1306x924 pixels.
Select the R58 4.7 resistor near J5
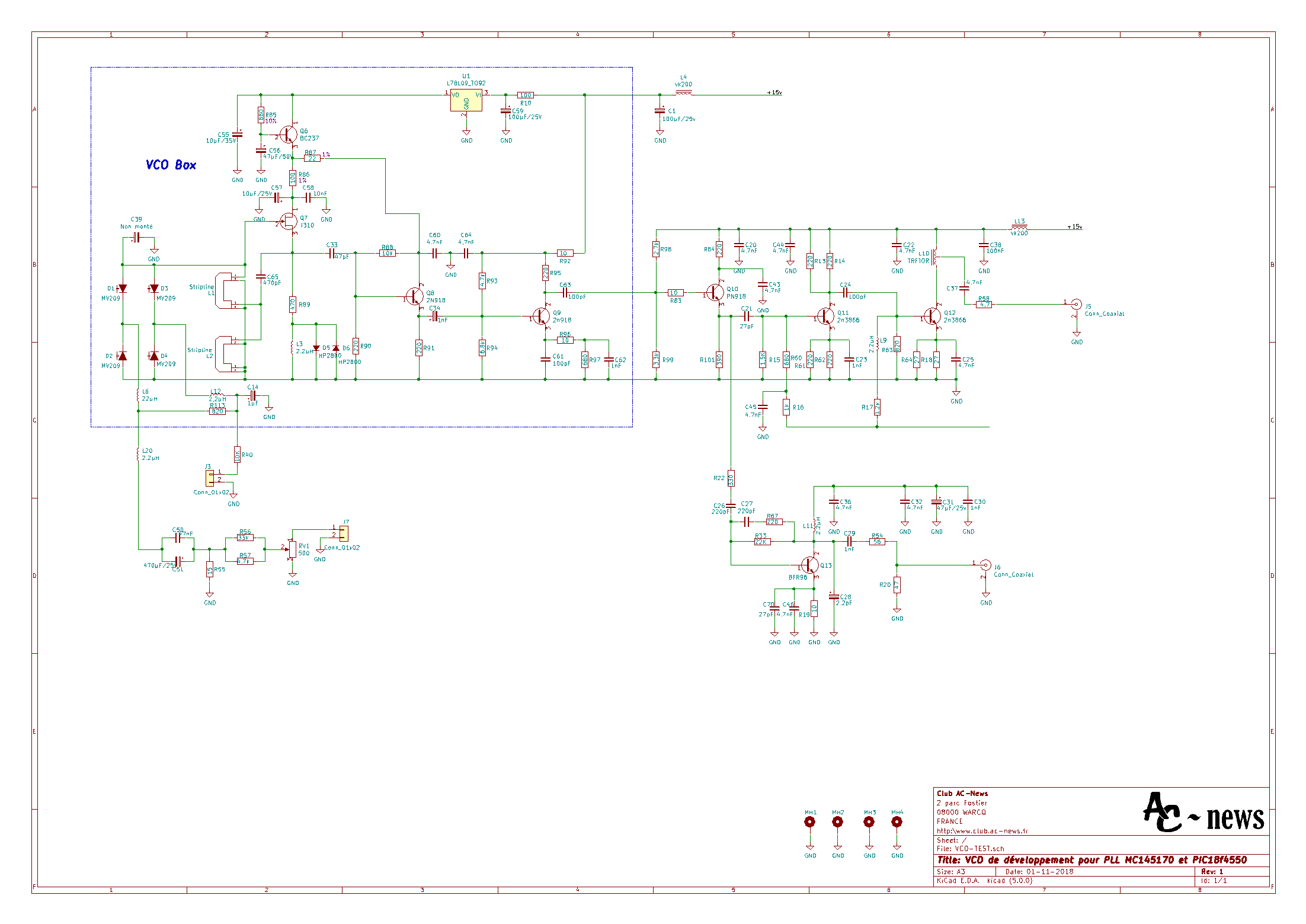(x=984, y=305)
